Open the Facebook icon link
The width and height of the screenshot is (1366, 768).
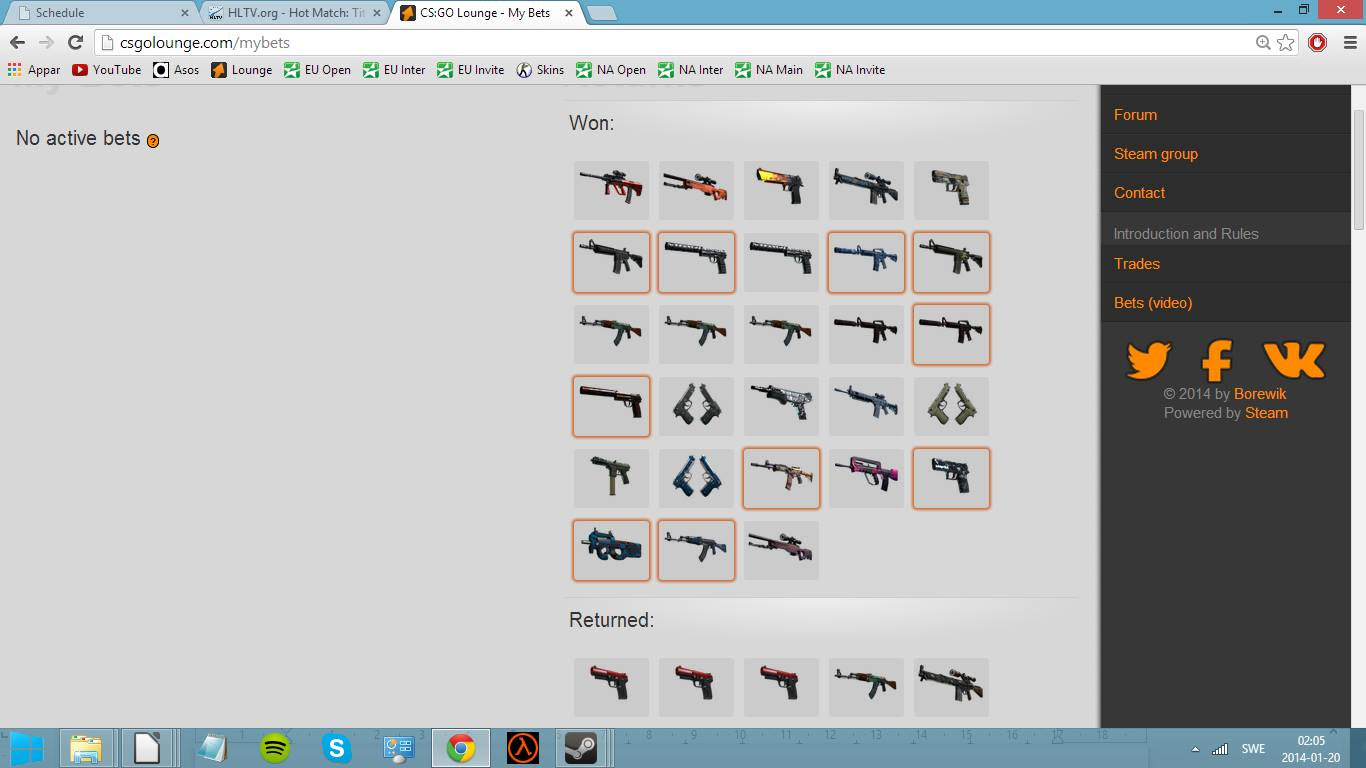point(1217,360)
